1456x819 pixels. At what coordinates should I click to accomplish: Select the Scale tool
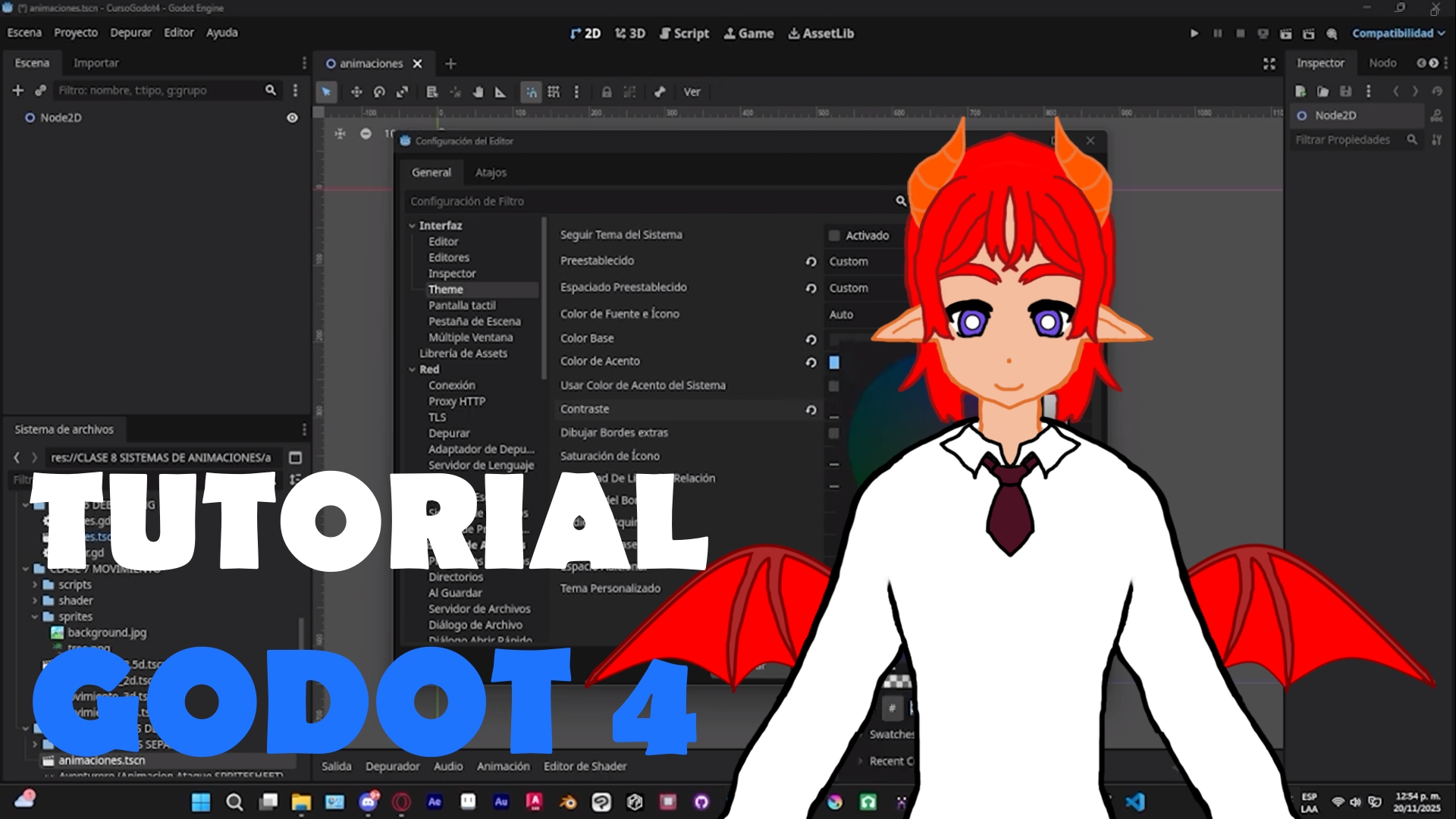pyautogui.click(x=402, y=92)
